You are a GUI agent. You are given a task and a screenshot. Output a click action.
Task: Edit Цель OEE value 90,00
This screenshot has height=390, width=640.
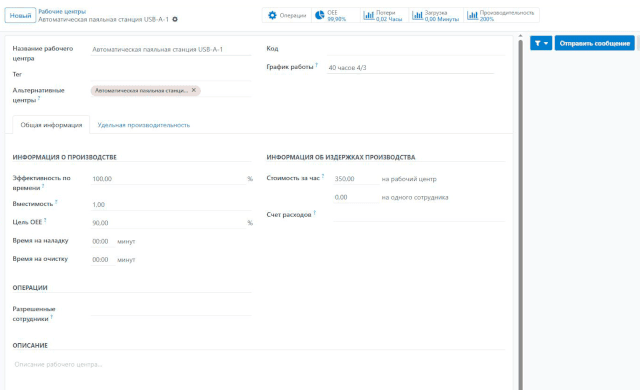[x=168, y=223]
